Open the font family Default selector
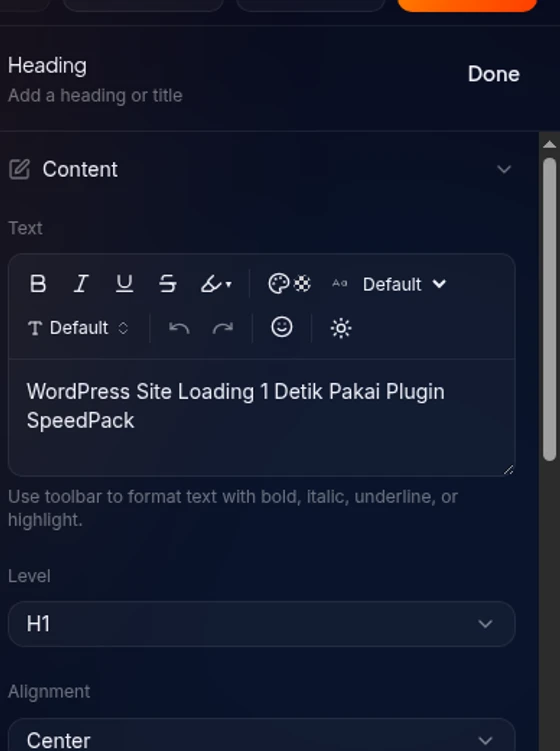 click(78, 328)
